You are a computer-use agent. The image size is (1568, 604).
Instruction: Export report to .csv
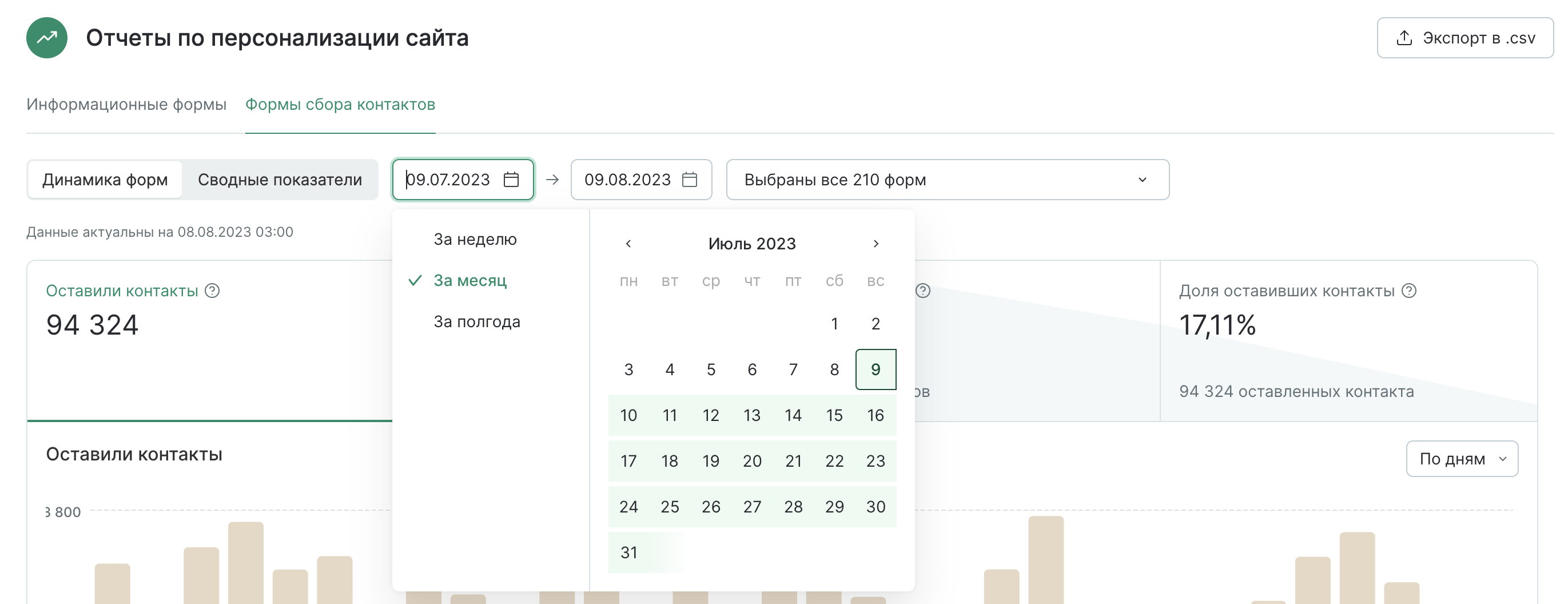(x=1464, y=38)
